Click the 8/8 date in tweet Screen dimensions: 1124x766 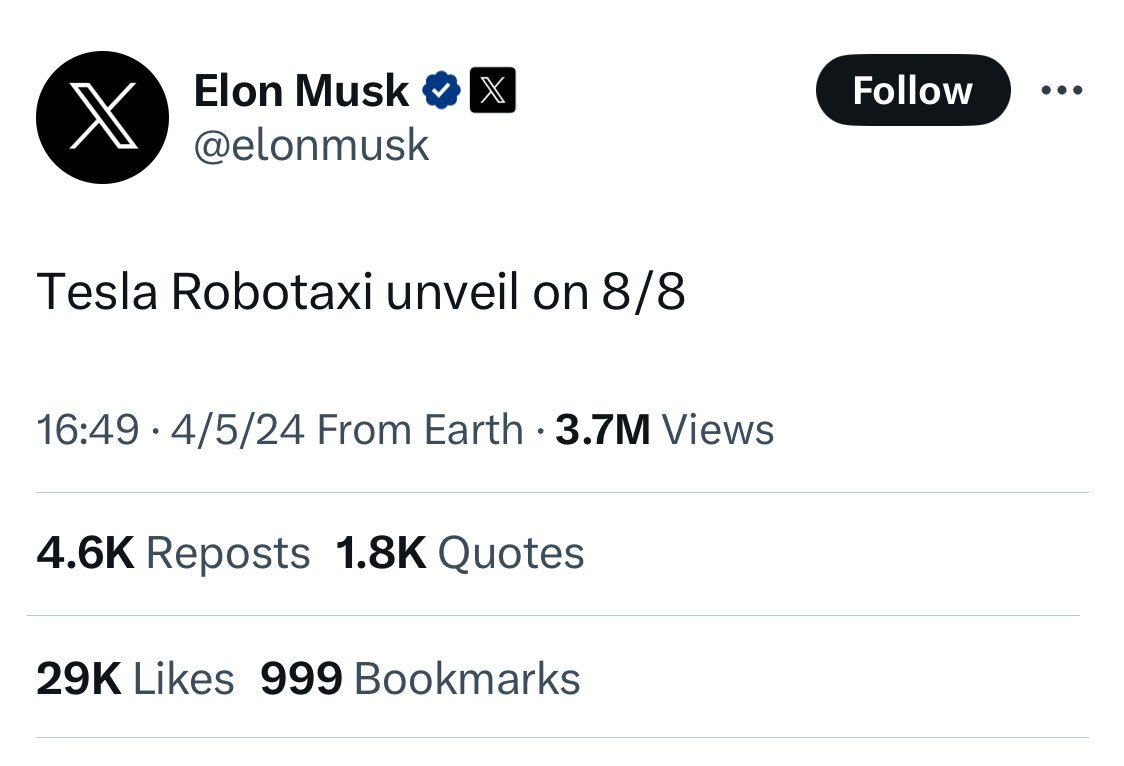pyautogui.click(x=643, y=293)
